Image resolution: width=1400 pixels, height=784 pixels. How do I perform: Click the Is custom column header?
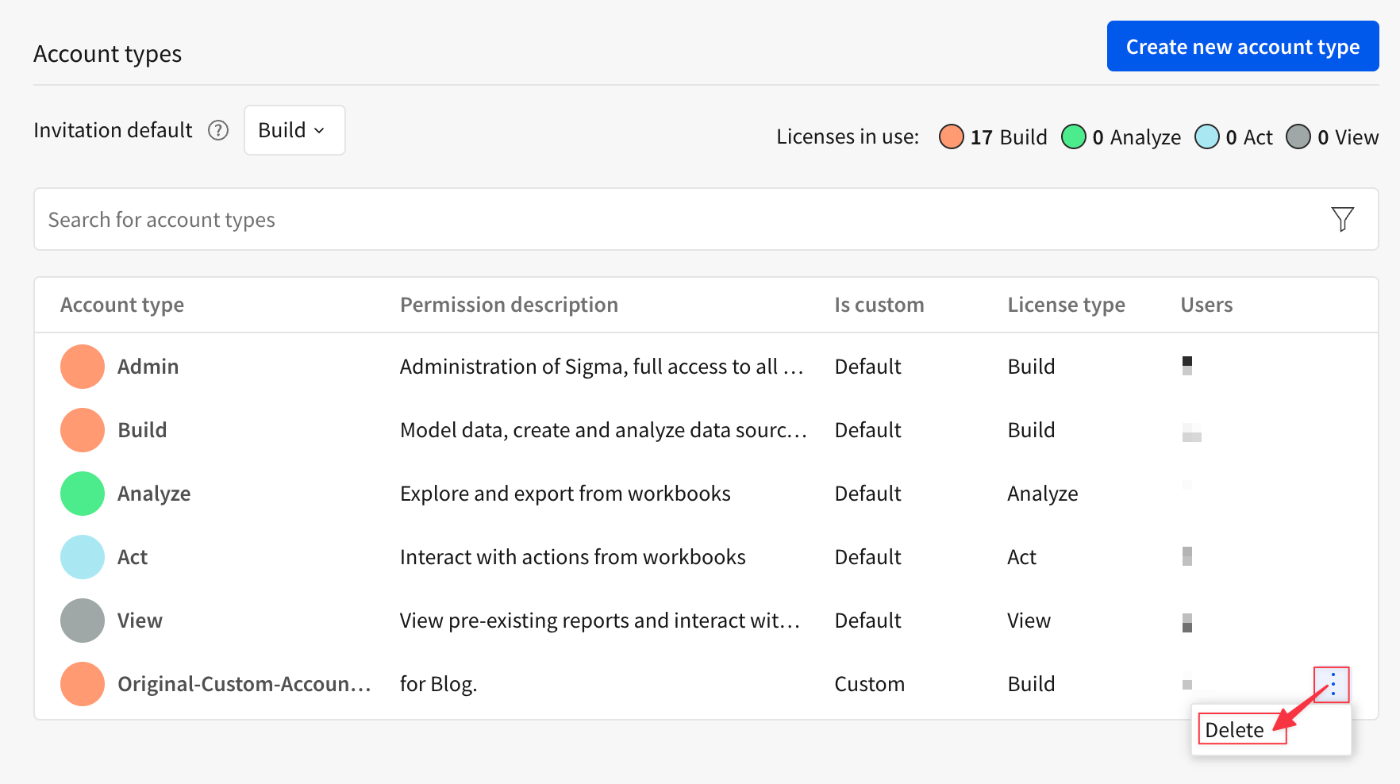click(879, 305)
